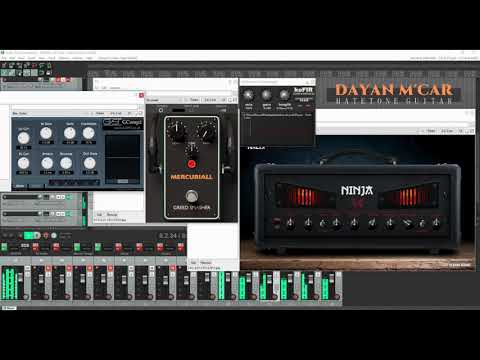Click the red LED on Greed Smasher
This screenshot has height=360, width=480.
(x=191, y=164)
